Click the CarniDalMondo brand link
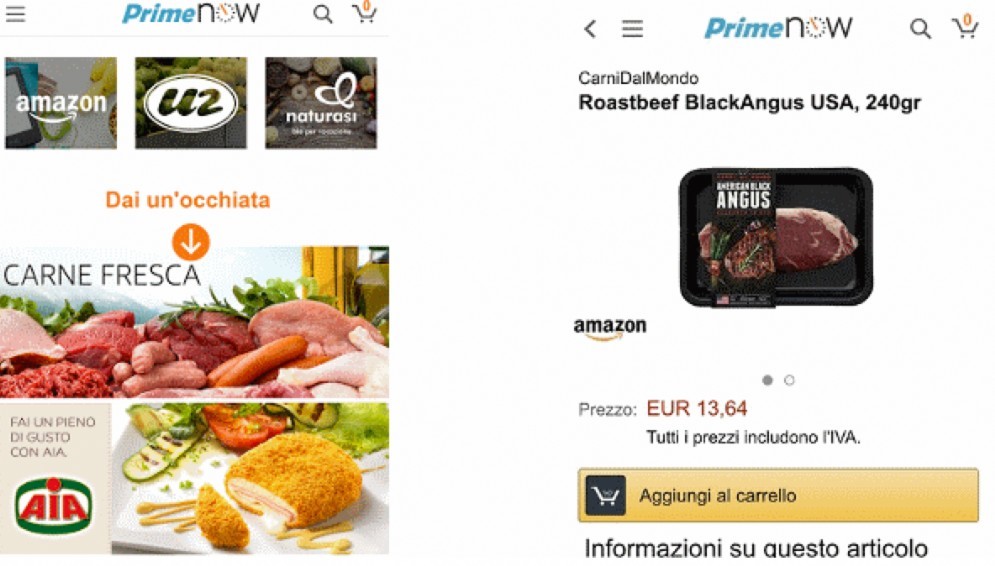995x566 pixels. tap(638, 78)
